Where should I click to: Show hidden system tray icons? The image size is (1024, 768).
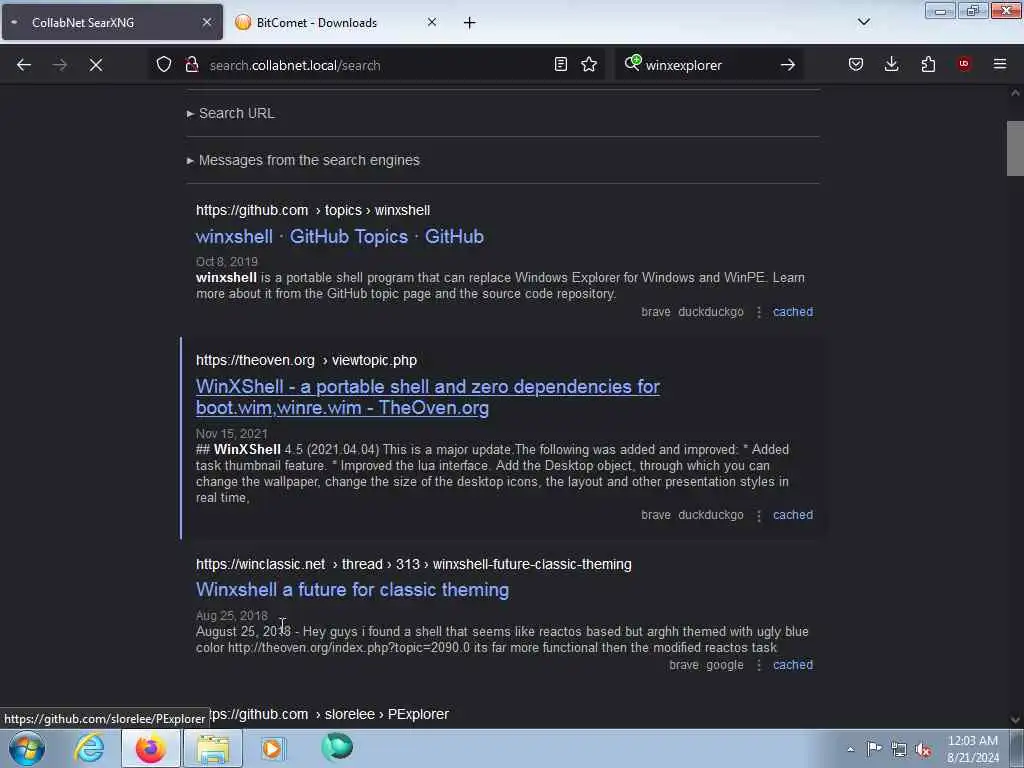pyautogui.click(x=850, y=749)
